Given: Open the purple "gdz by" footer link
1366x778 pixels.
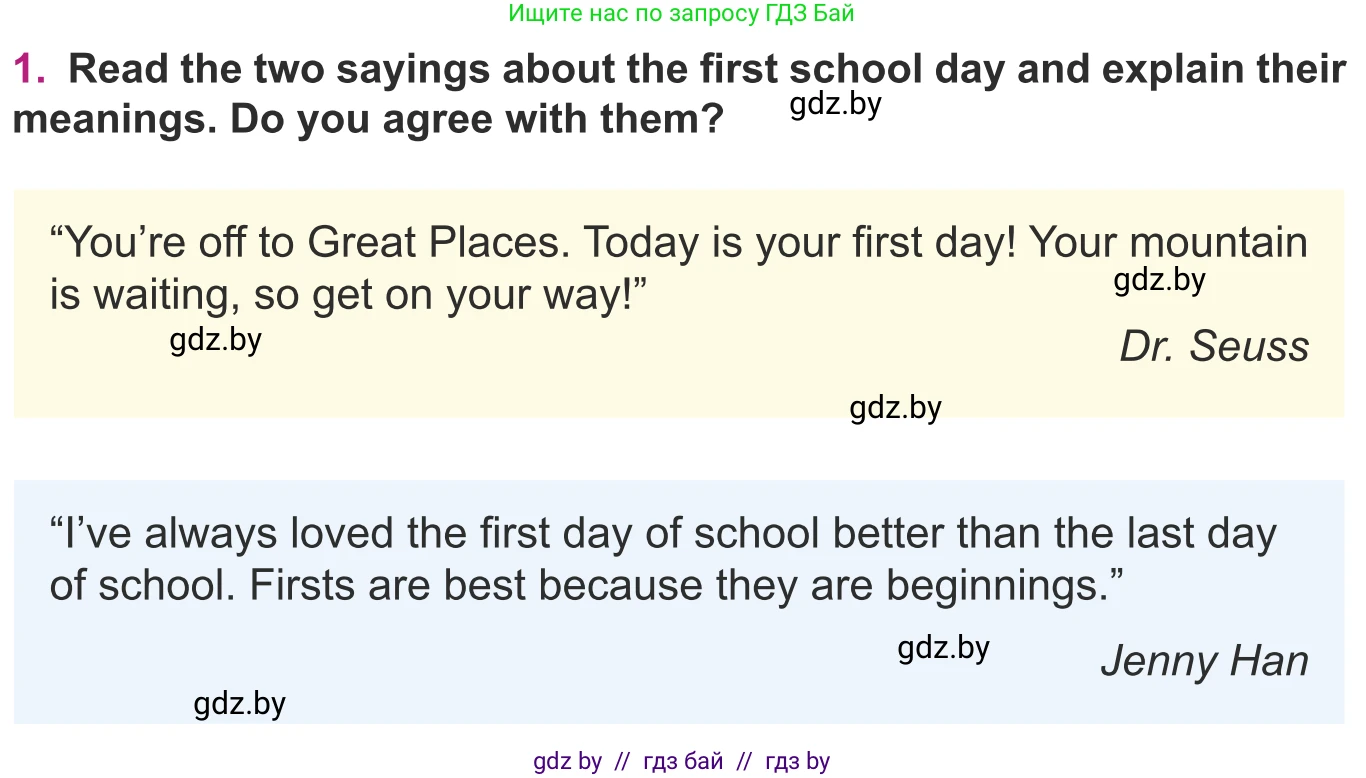Looking at the screenshot, I should point(567,761).
